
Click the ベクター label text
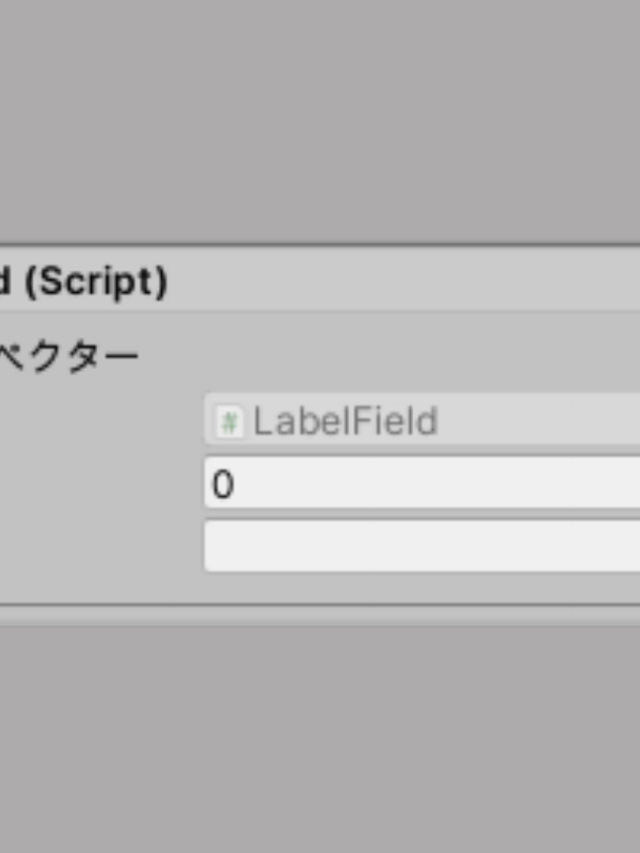point(69,357)
